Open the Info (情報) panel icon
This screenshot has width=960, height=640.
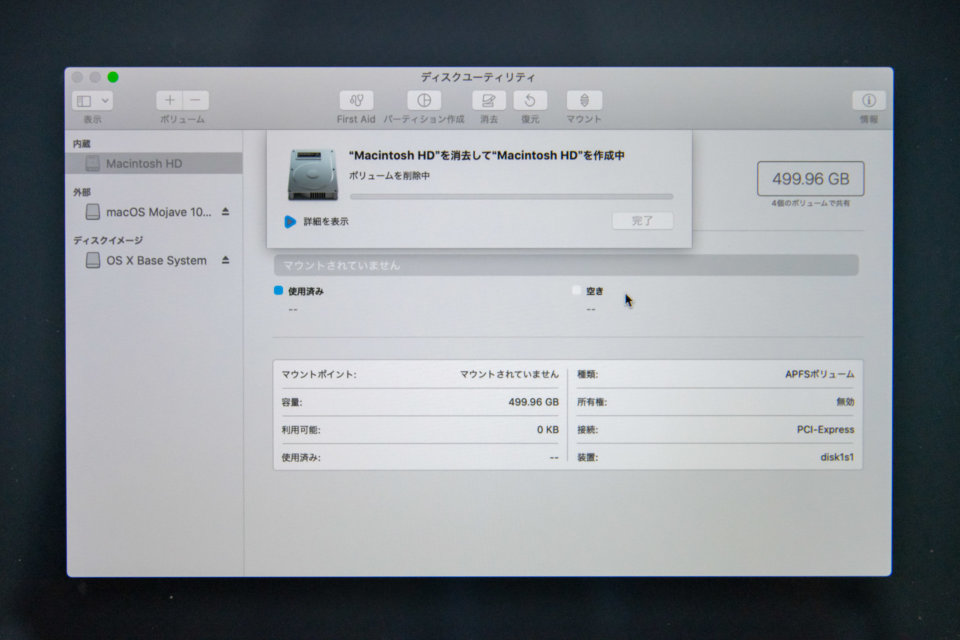click(x=869, y=100)
